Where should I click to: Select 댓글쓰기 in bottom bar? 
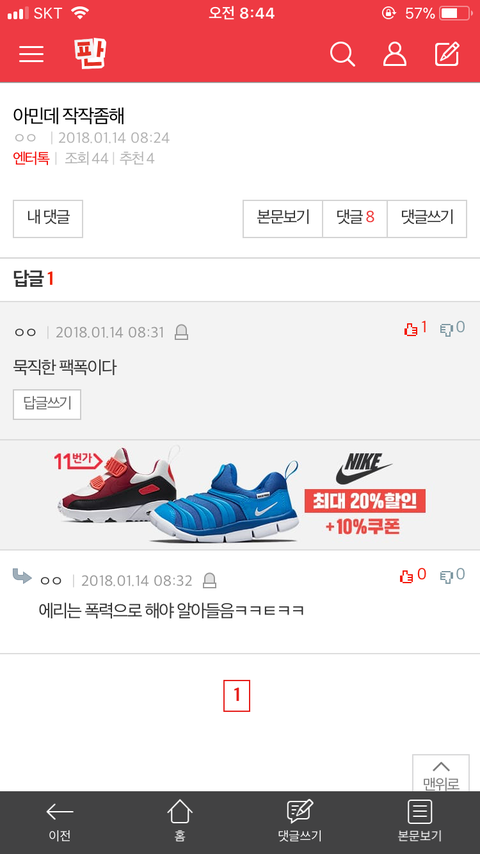coord(300,821)
